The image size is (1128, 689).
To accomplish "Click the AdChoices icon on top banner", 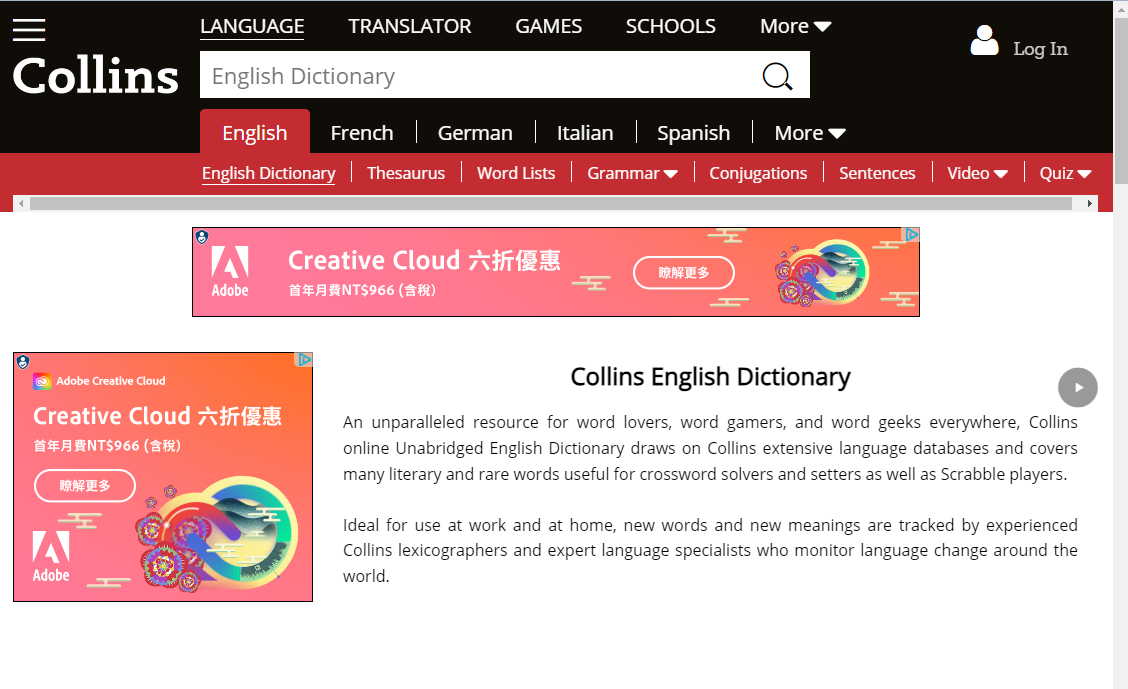I will click(911, 234).
